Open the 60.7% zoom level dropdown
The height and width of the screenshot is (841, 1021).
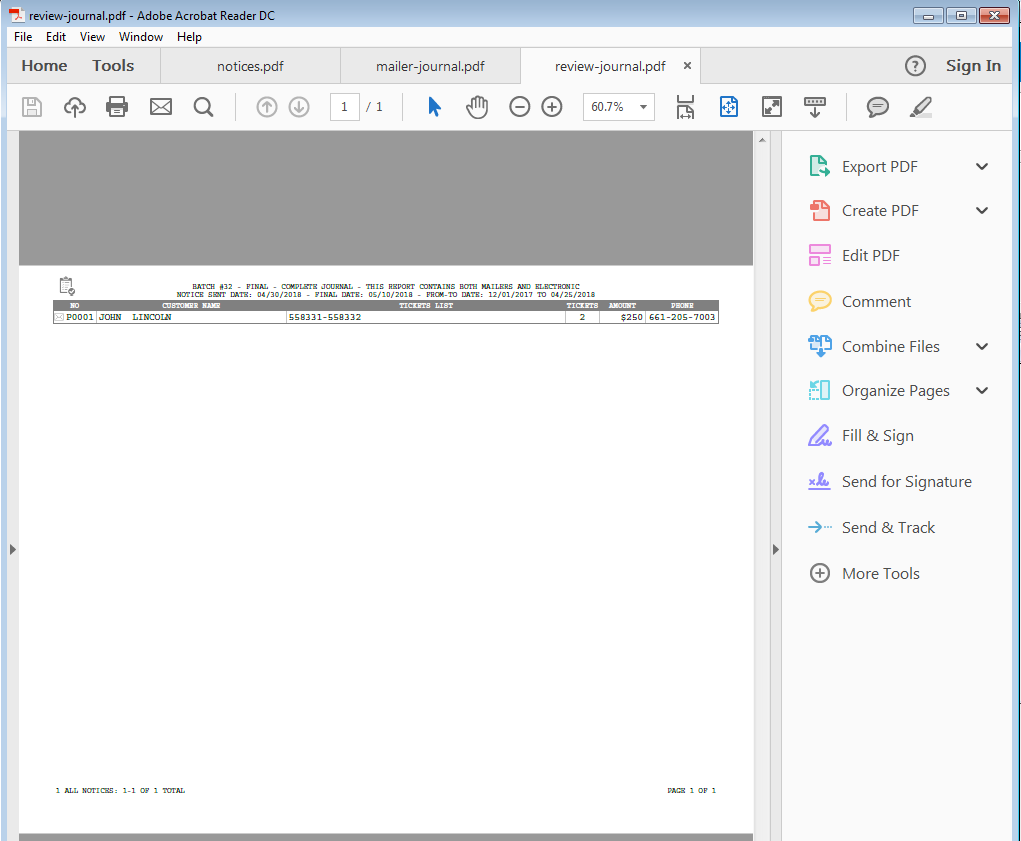point(643,107)
